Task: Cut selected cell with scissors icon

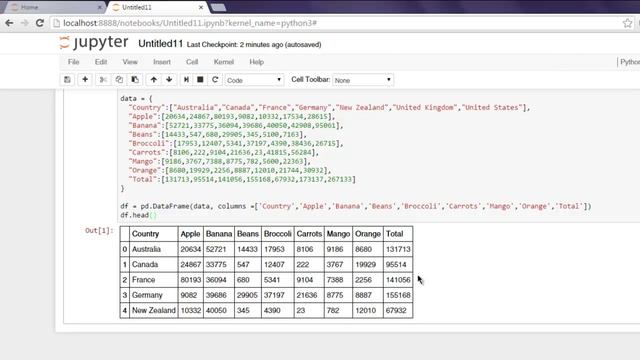Action: tap(103, 80)
